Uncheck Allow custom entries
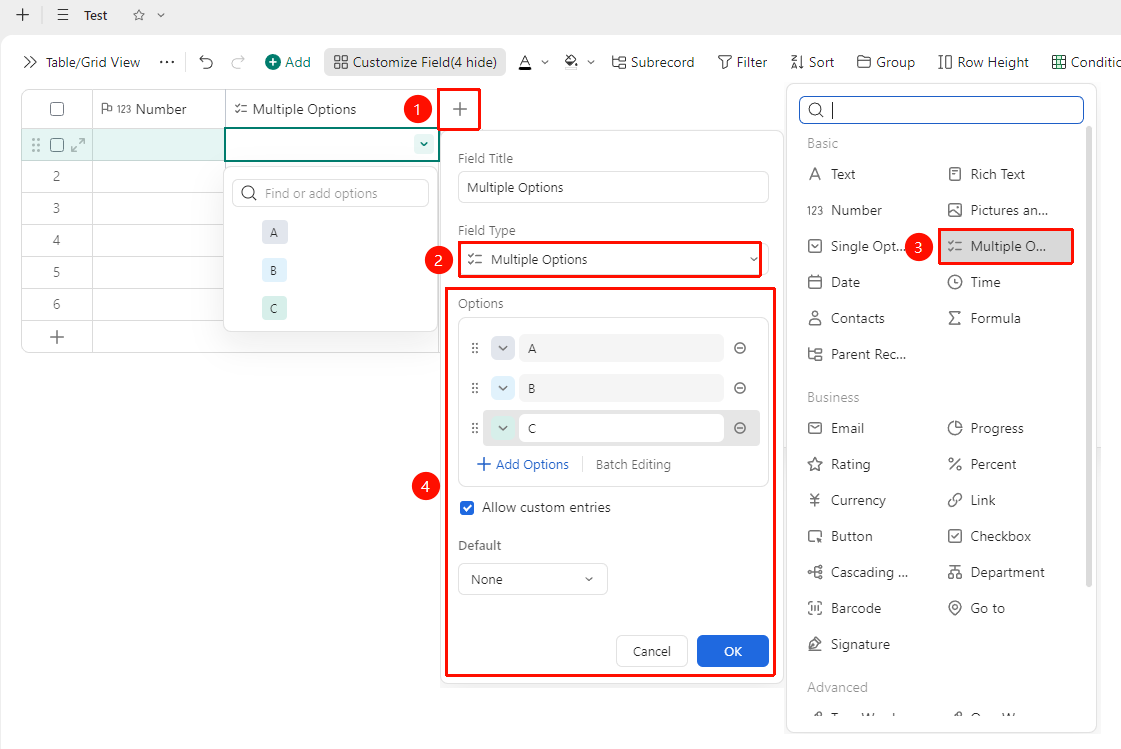 pyautogui.click(x=467, y=508)
